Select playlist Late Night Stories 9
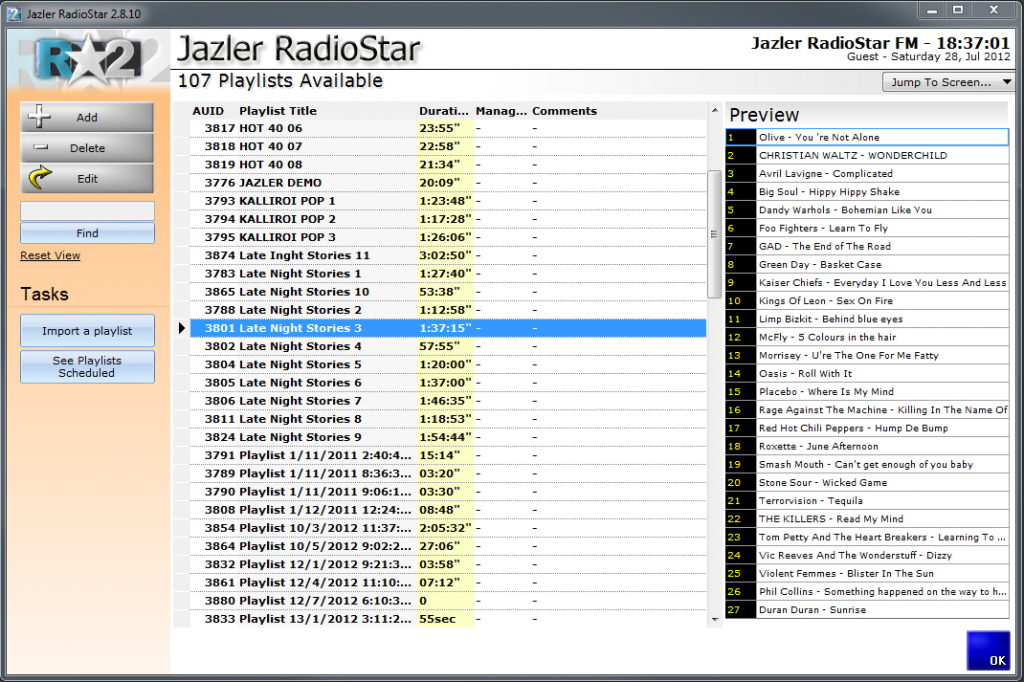This screenshot has width=1024, height=682. [448, 437]
